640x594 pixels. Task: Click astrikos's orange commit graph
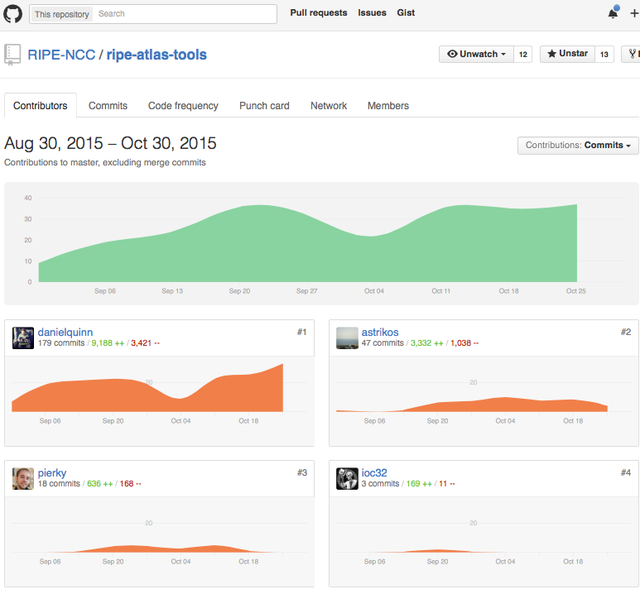coord(472,404)
